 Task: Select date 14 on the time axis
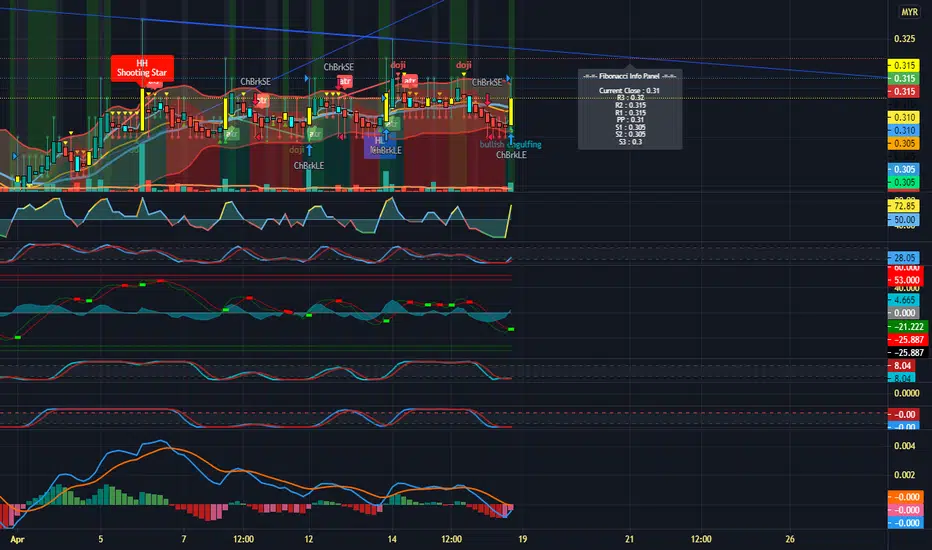(392, 539)
